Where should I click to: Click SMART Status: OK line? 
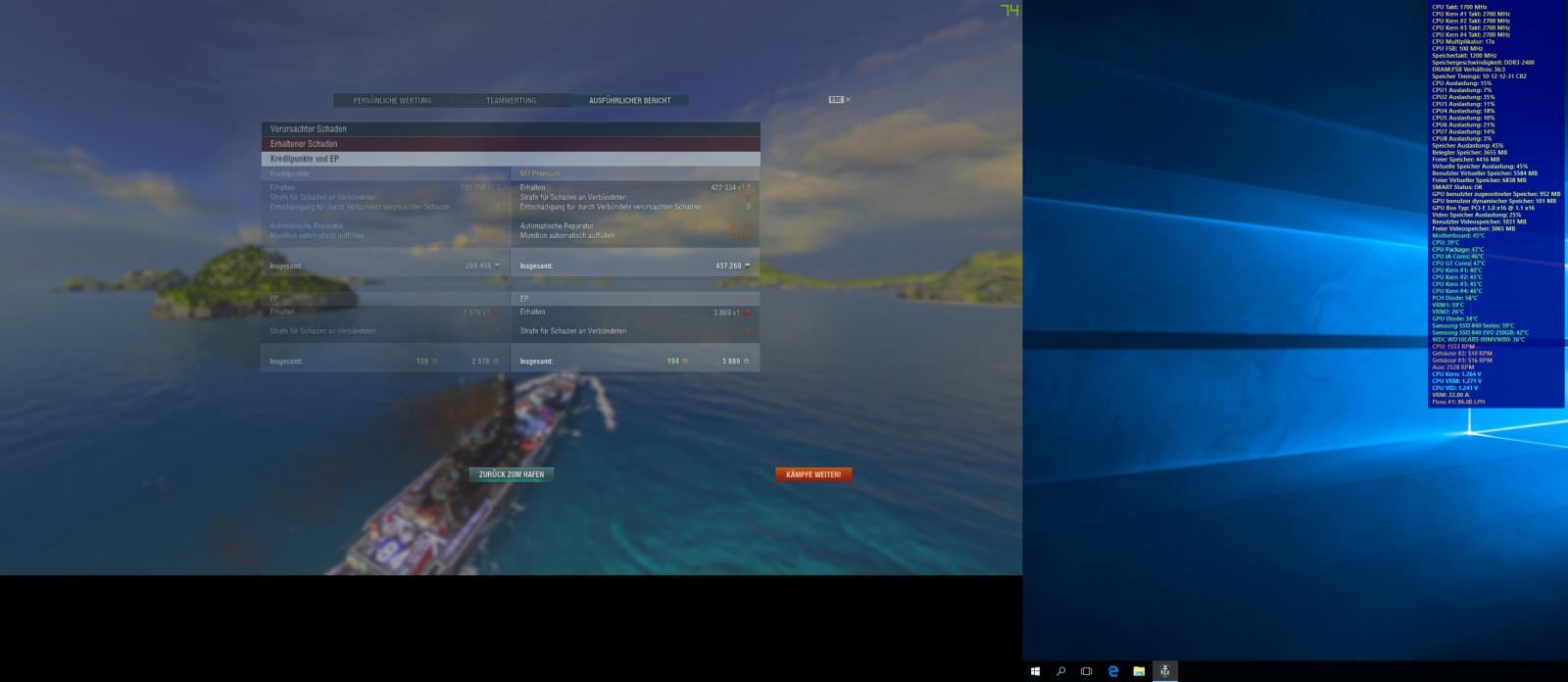click(1457, 187)
